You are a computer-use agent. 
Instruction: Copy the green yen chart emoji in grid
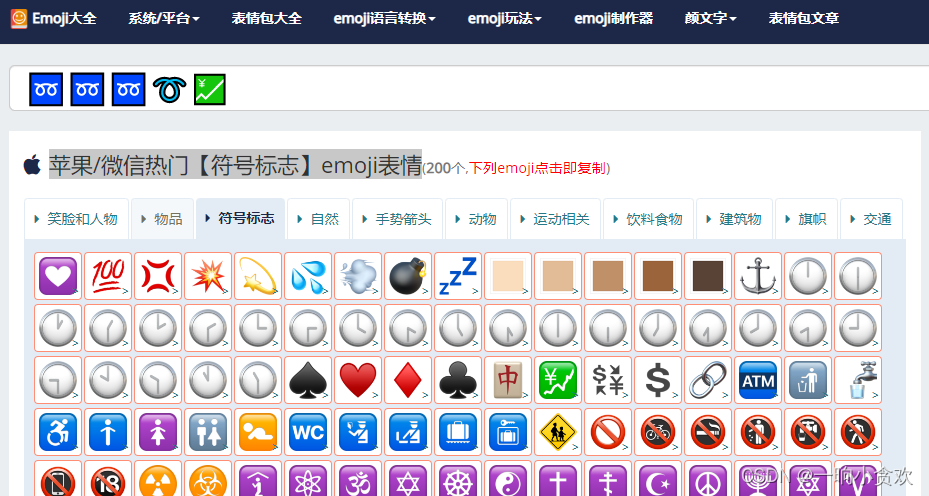click(558, 380)
